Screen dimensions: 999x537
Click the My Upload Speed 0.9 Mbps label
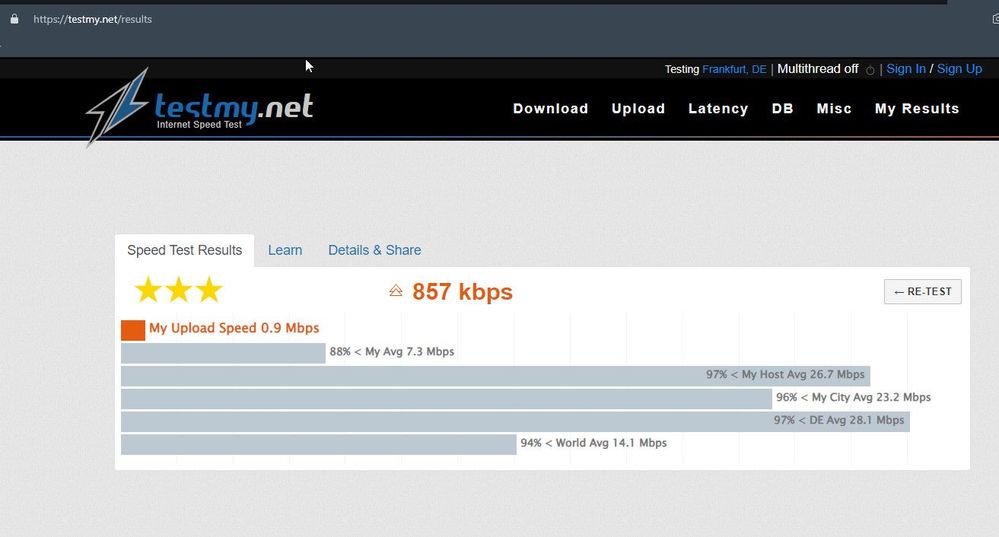click(x=234, y=328)
